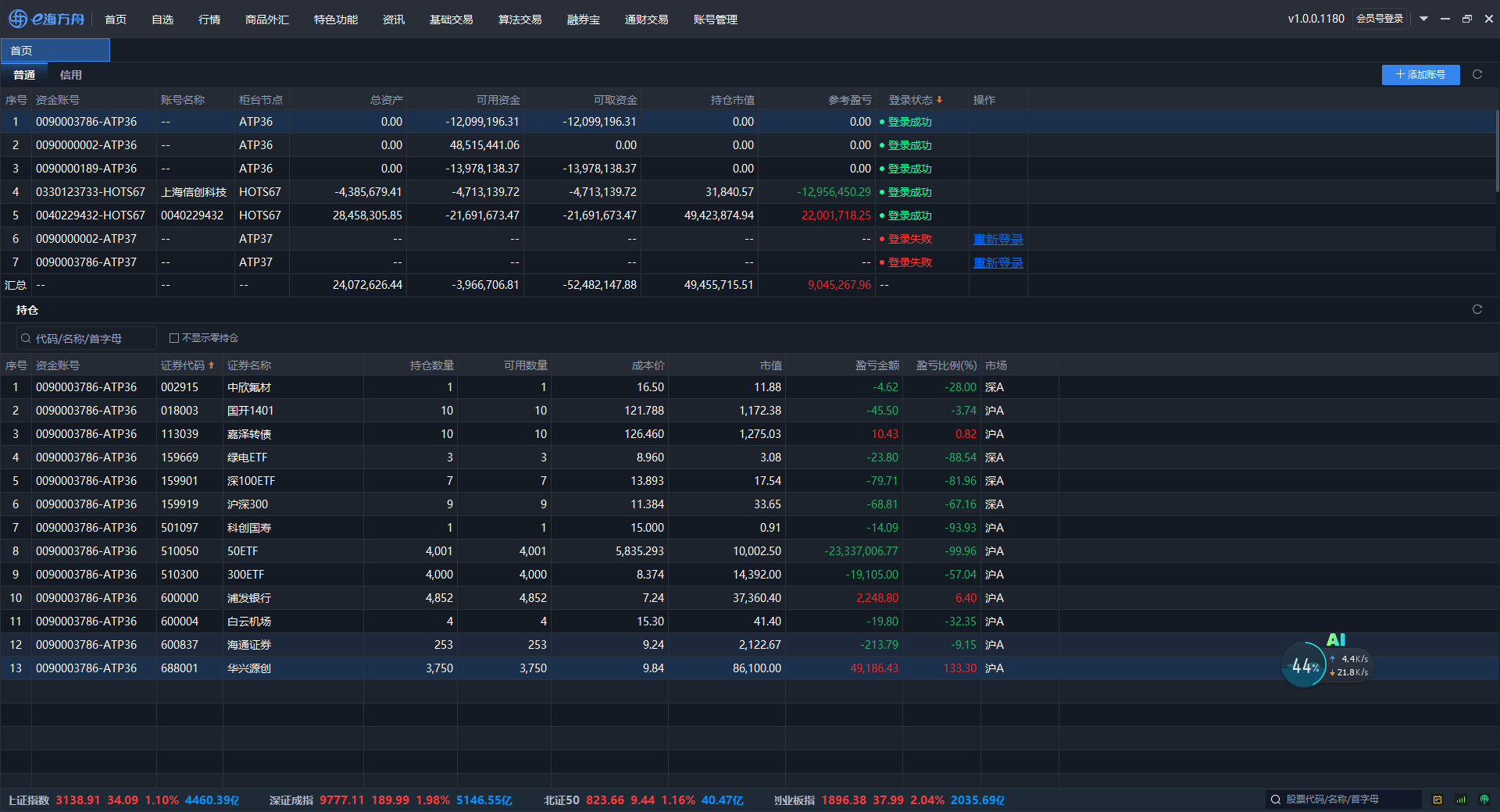Restore down the application window
Viewport: 1500px width, 812px height.
1467,19
